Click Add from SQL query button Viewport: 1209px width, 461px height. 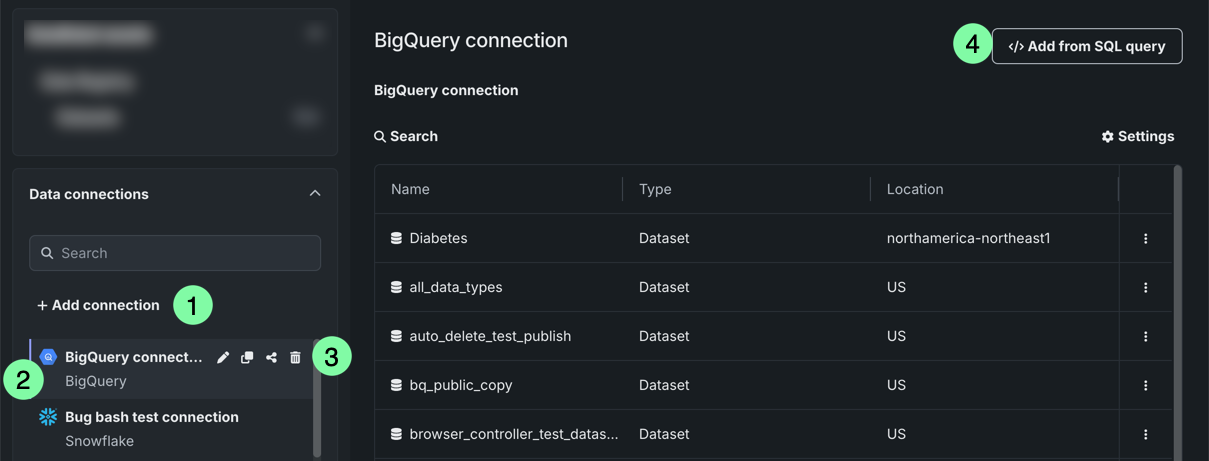[x=1087, y=46]
